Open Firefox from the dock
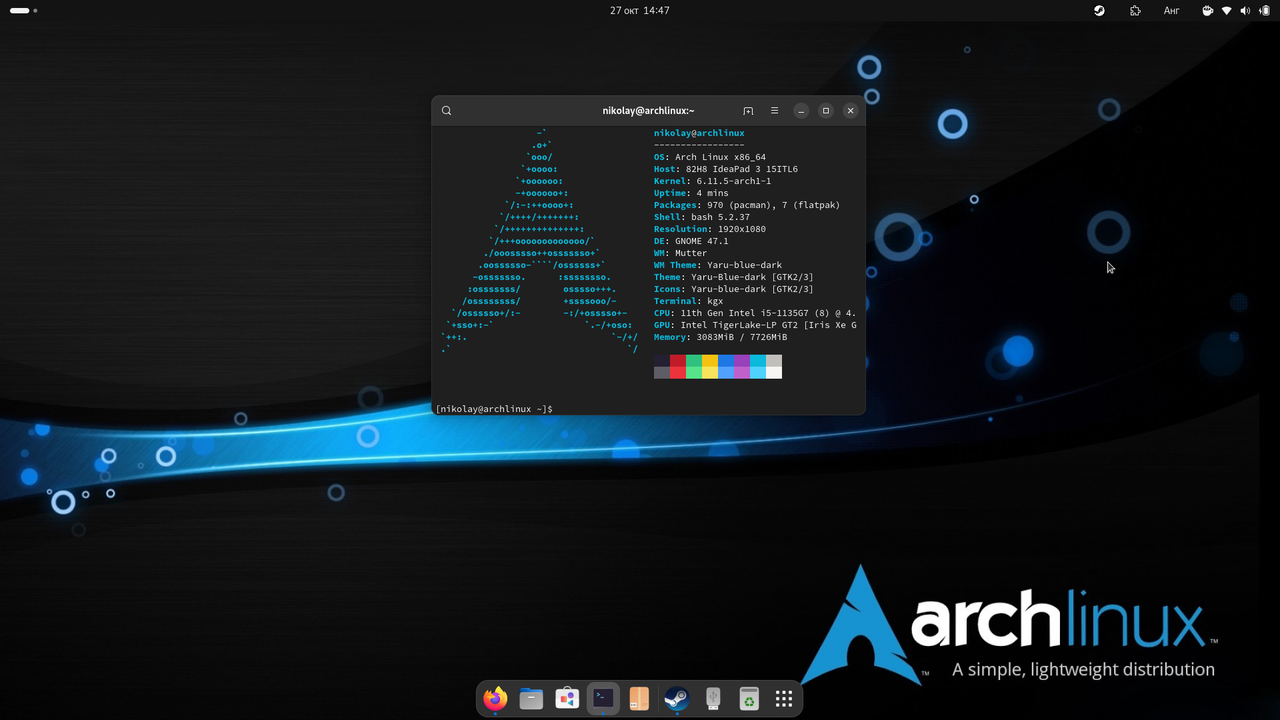The image size is (1280, 720). tap(495, 699)
